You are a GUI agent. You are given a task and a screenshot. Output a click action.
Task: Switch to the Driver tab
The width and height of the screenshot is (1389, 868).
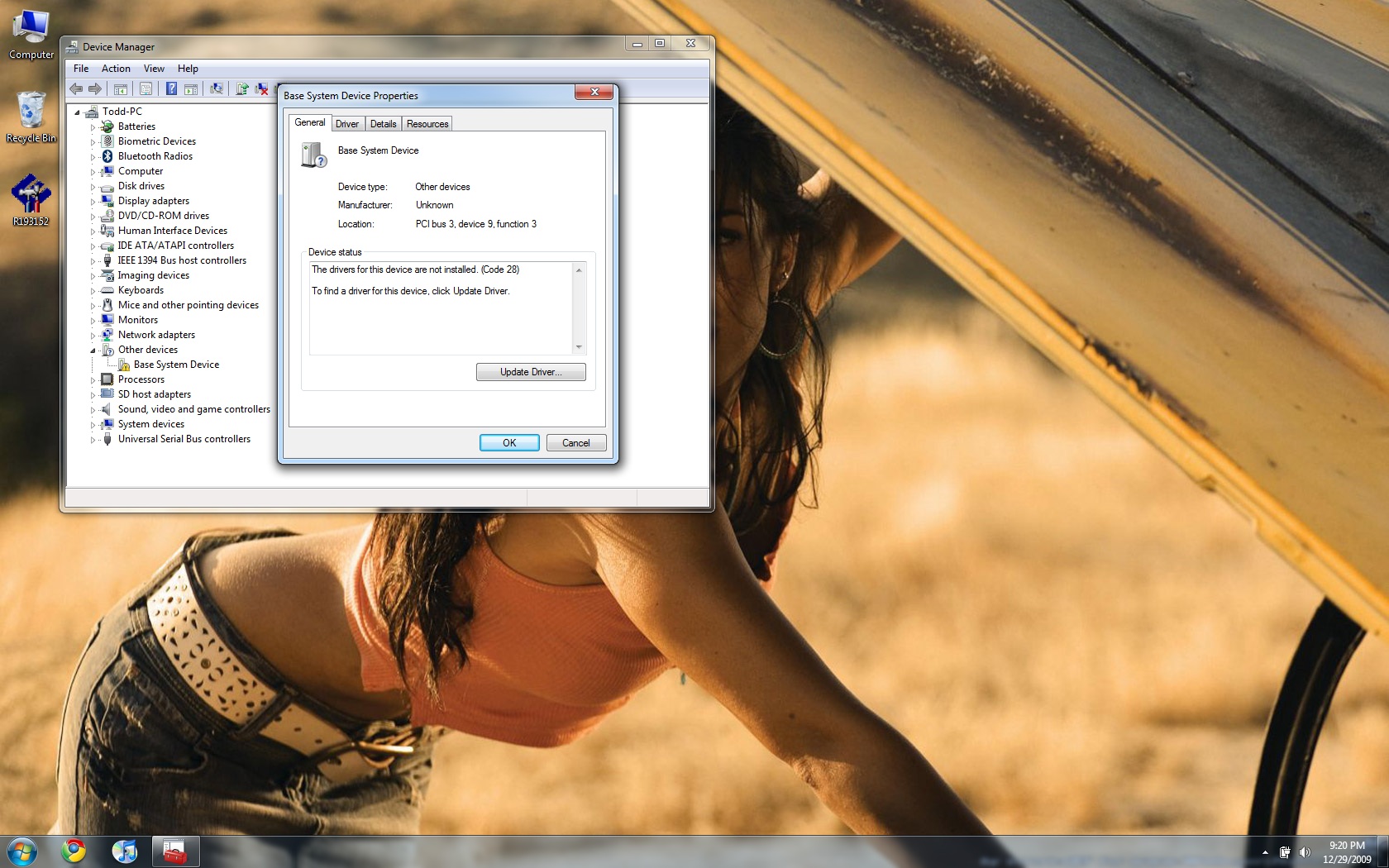point(347,124)
